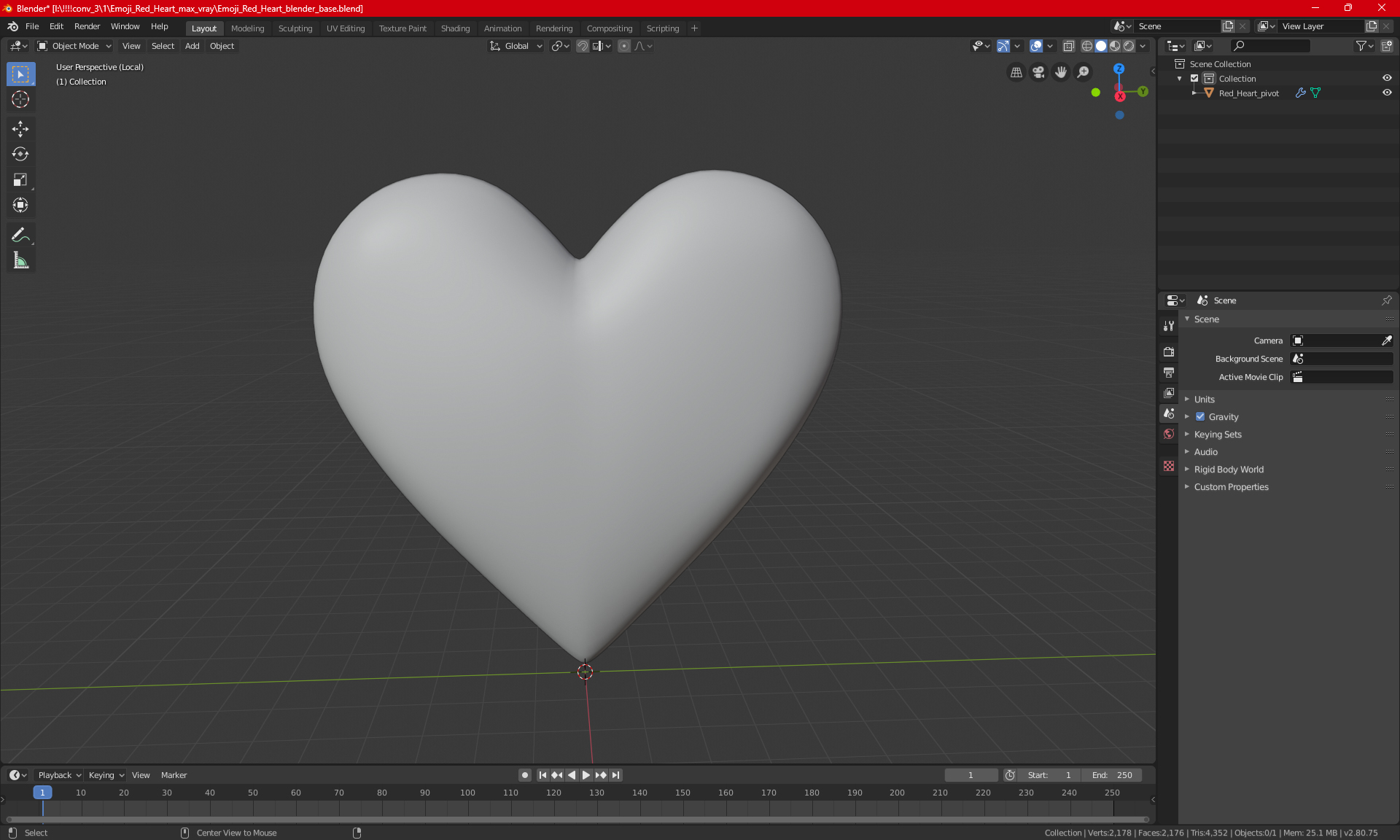Hide Red_Heart_pivot in viewport
Image resolution: width=1400 pixels, height=840 pixels.
tap(1387, 93)
